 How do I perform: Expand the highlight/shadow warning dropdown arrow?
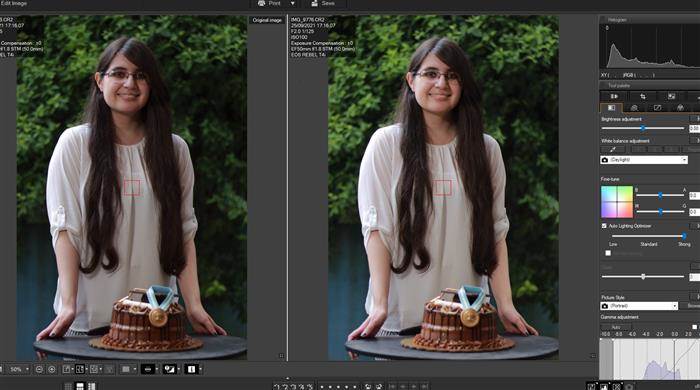click(x=179, y=369)
